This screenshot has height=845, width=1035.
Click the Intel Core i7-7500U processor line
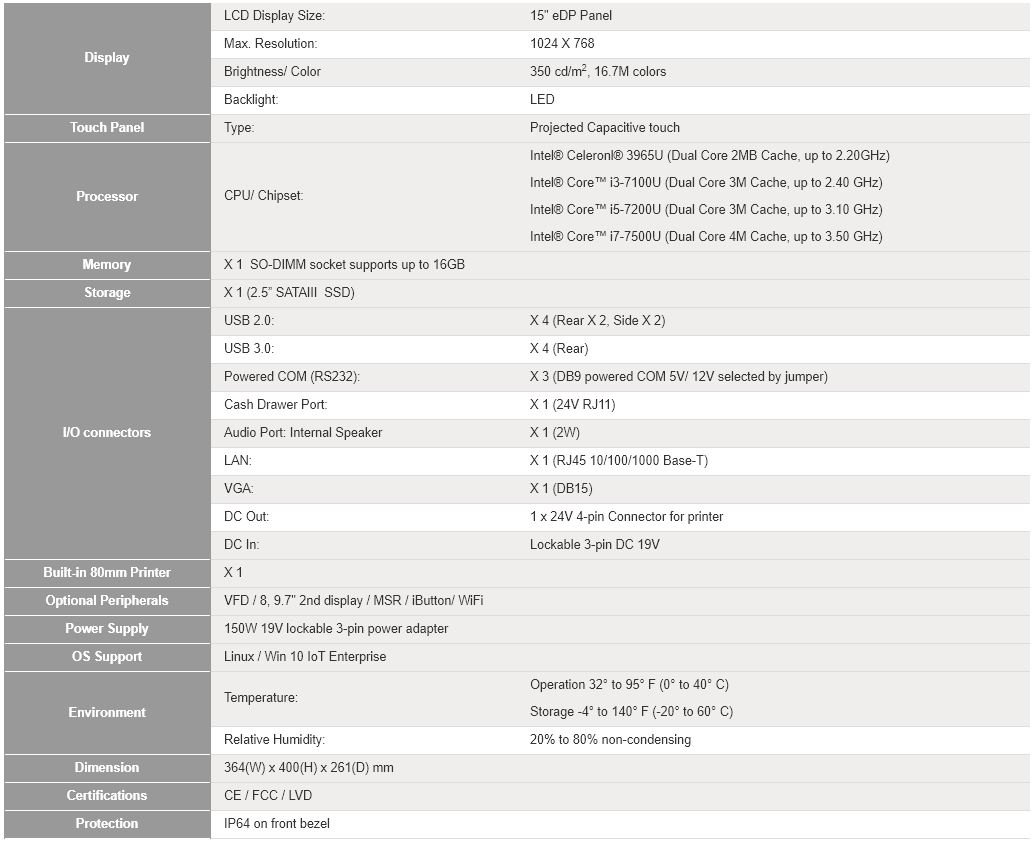pos(706,237)
